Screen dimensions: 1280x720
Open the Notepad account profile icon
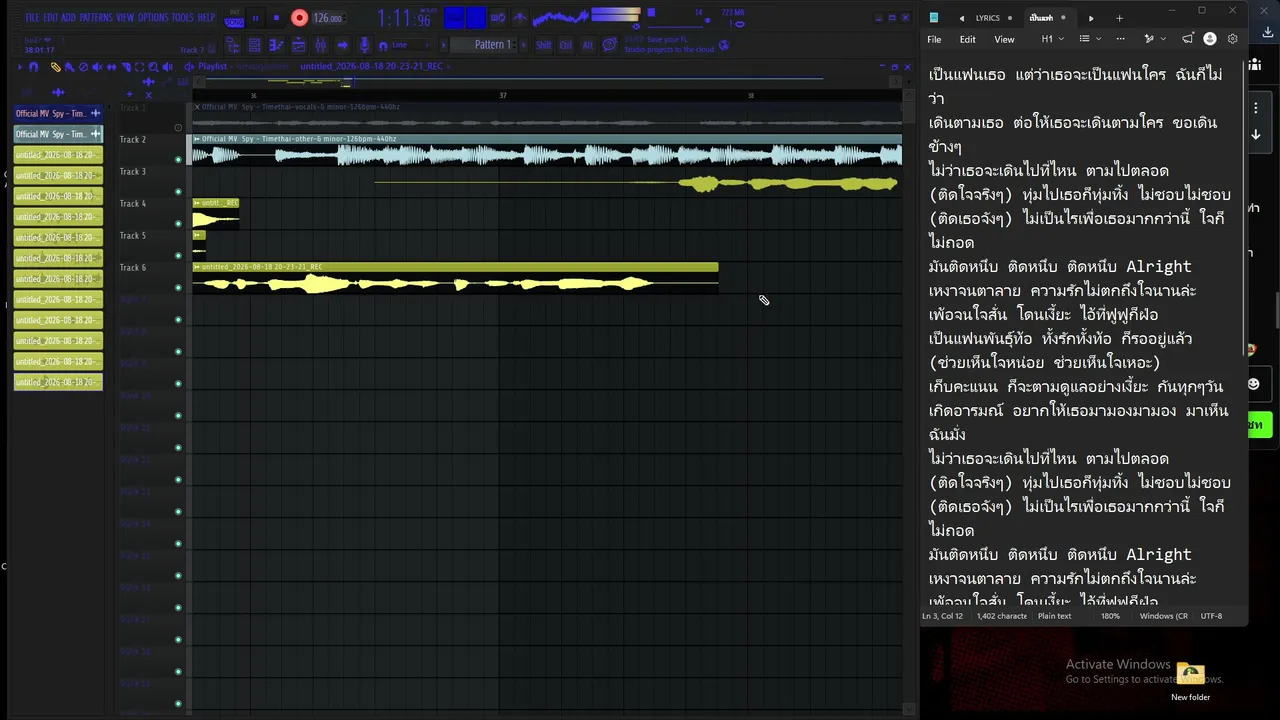coord(1210,39)
